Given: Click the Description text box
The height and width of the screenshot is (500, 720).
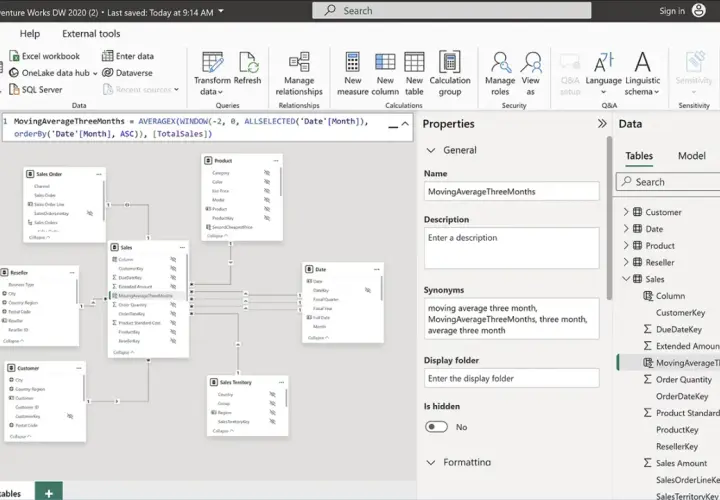Looking at the screenshot, I should (x=512, y=248).
